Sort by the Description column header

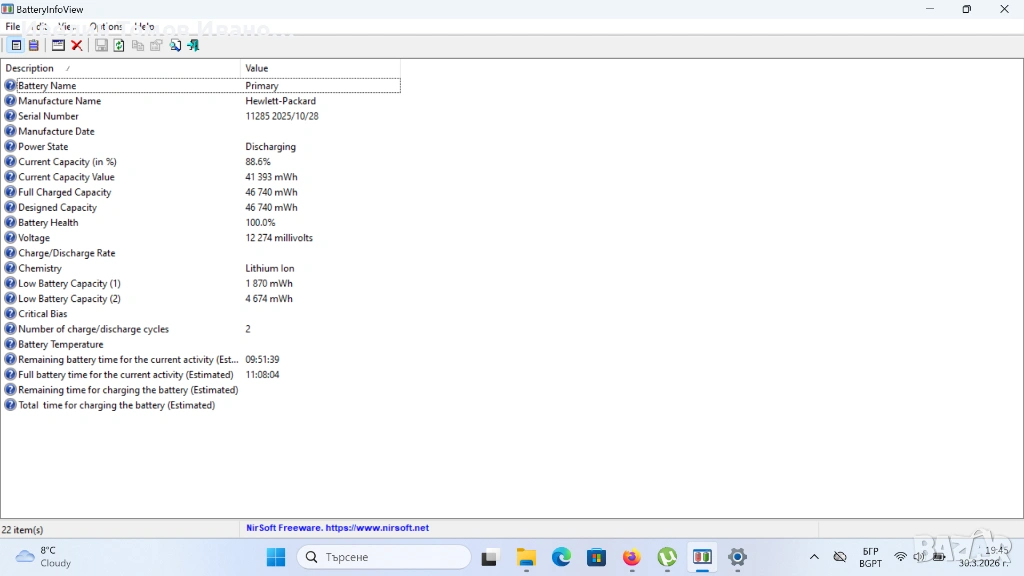point(120,68)
